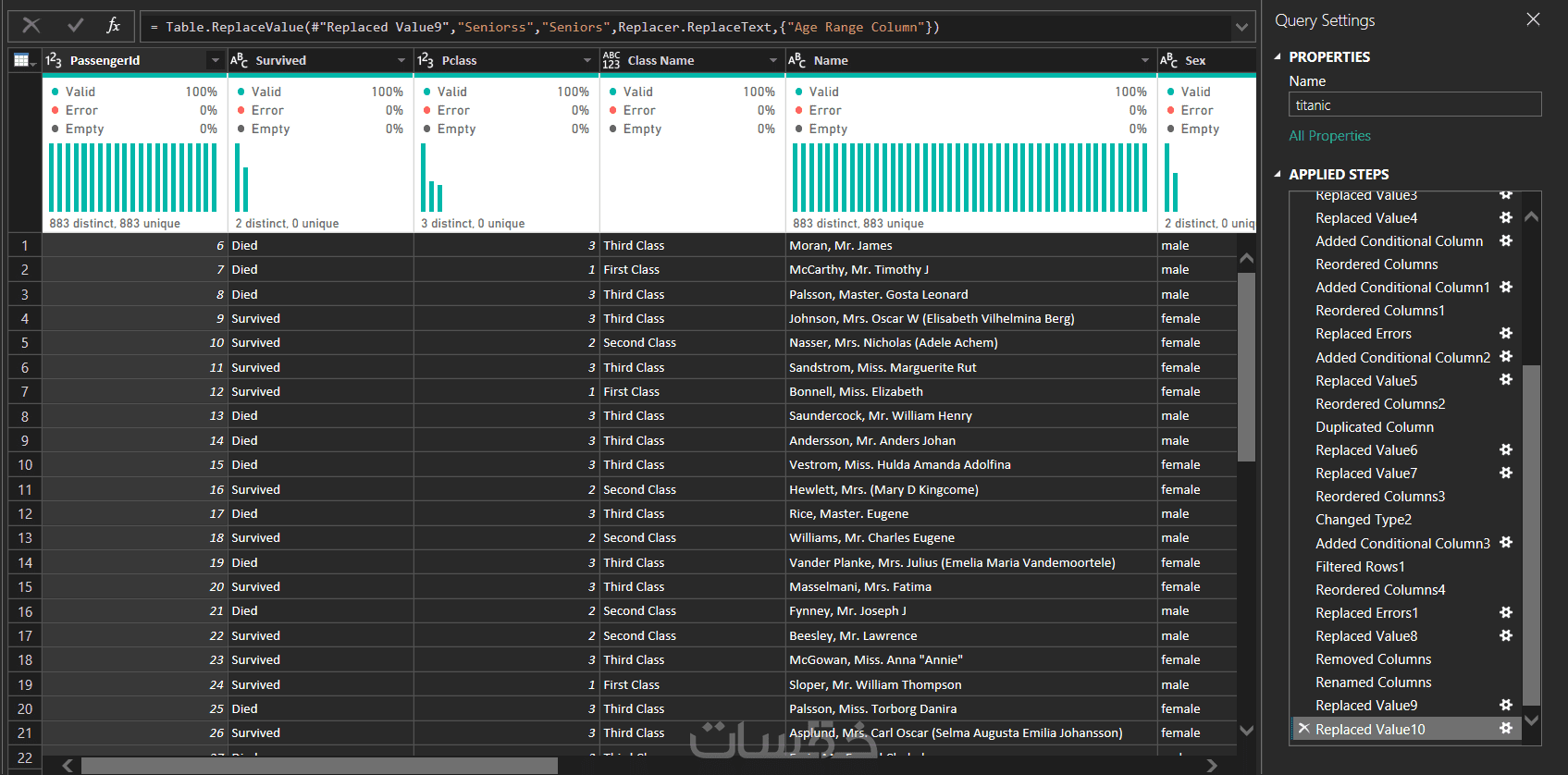Click the Sex column data type icon
1568x775 pixels.
[1168, 60]
